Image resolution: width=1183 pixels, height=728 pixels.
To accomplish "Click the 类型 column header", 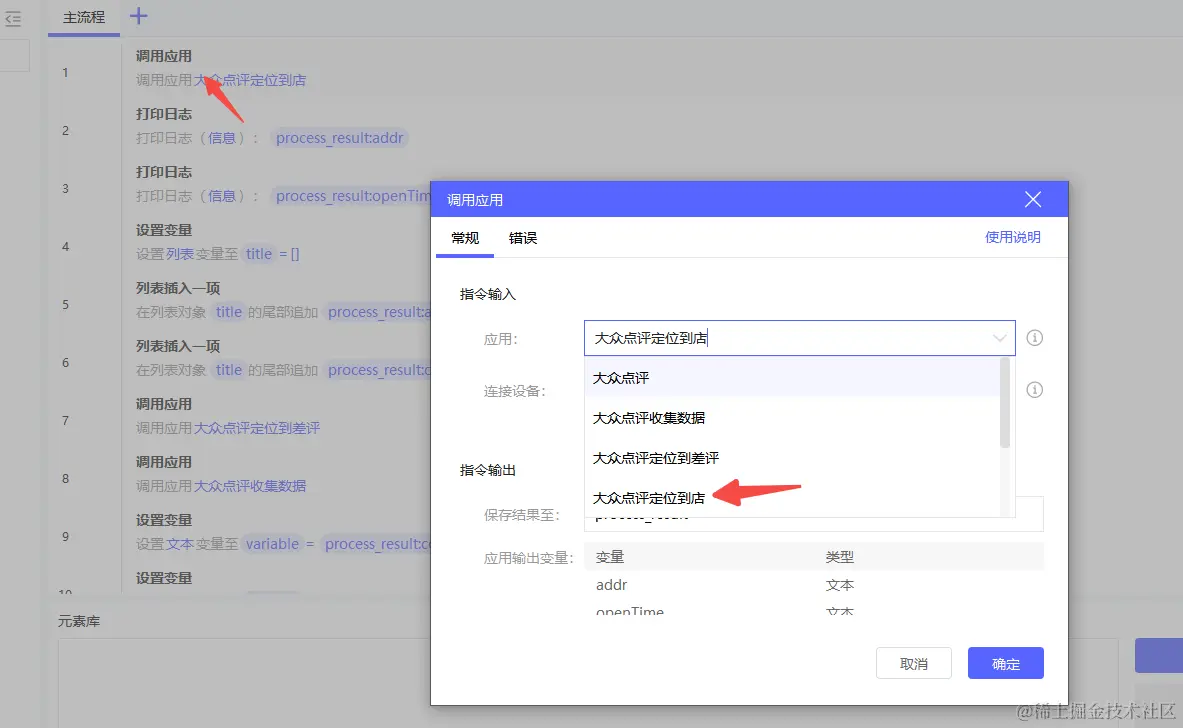I will click(x=840, y=557).
